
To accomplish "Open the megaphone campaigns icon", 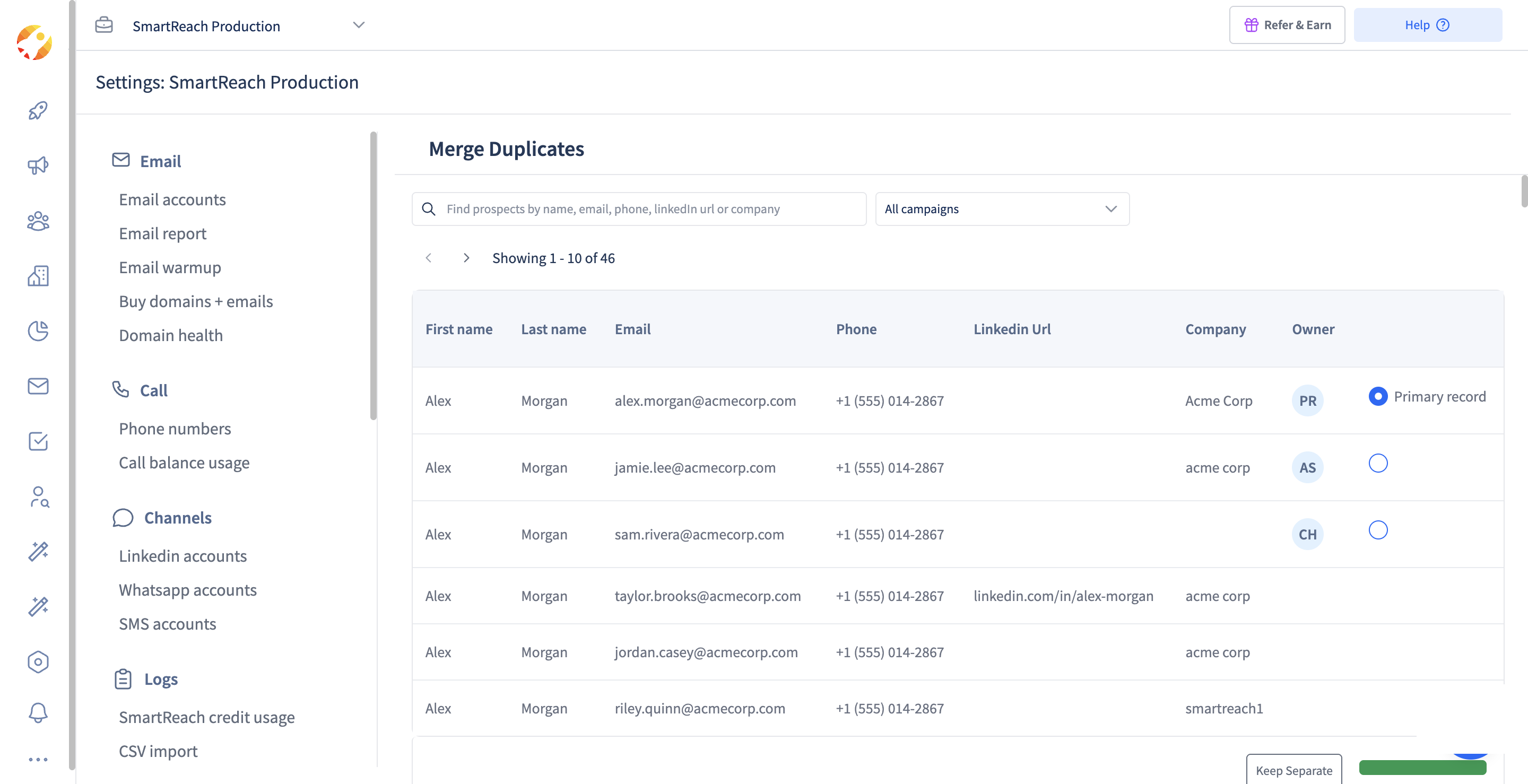I will pyautogui.click(x=38, y=165).
